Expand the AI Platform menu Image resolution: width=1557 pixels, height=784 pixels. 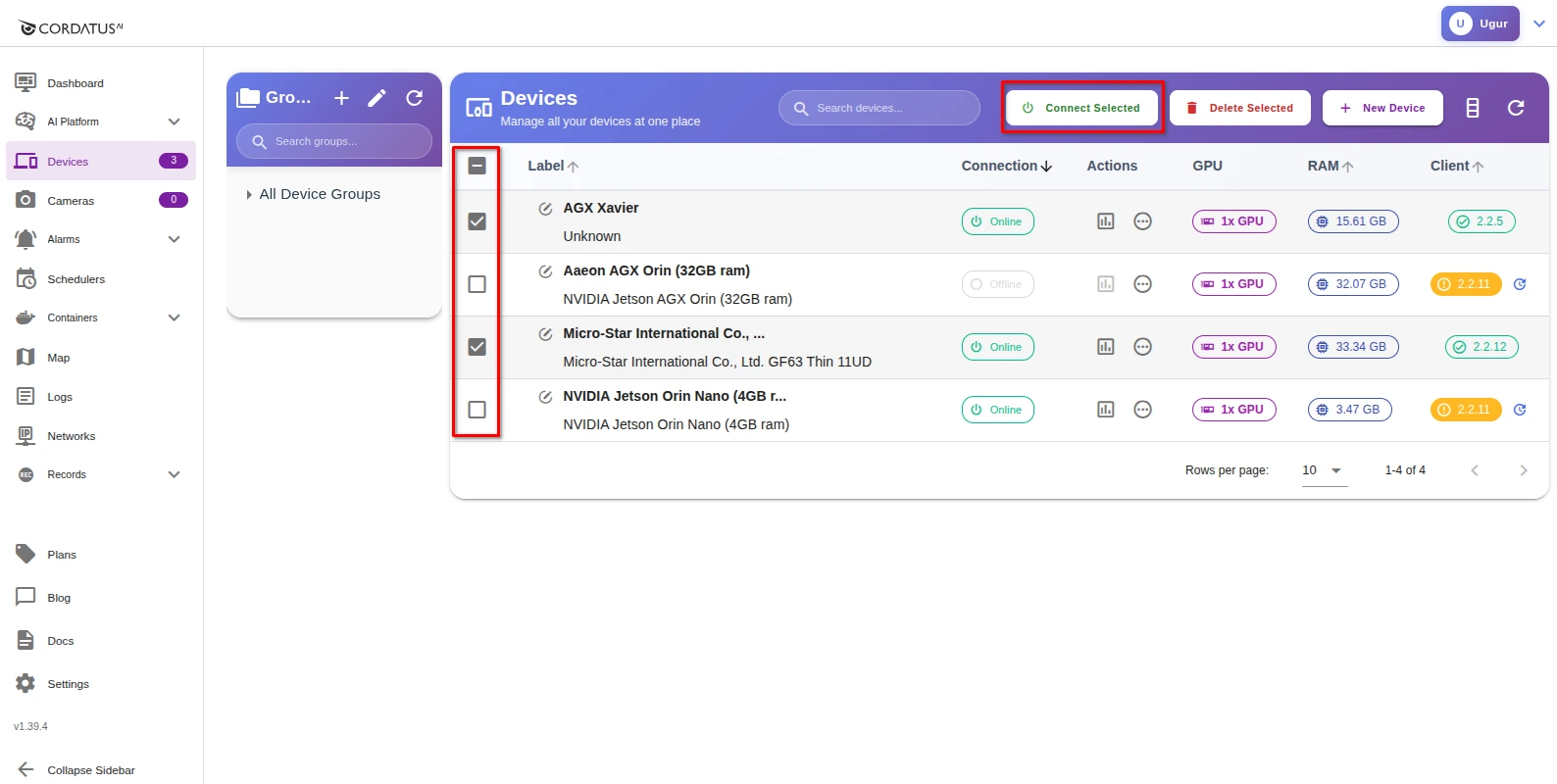(174, 122)
